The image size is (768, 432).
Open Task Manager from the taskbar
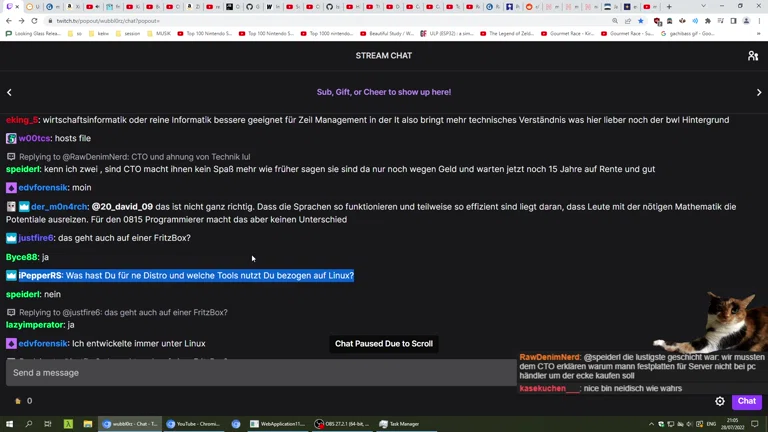400,424
